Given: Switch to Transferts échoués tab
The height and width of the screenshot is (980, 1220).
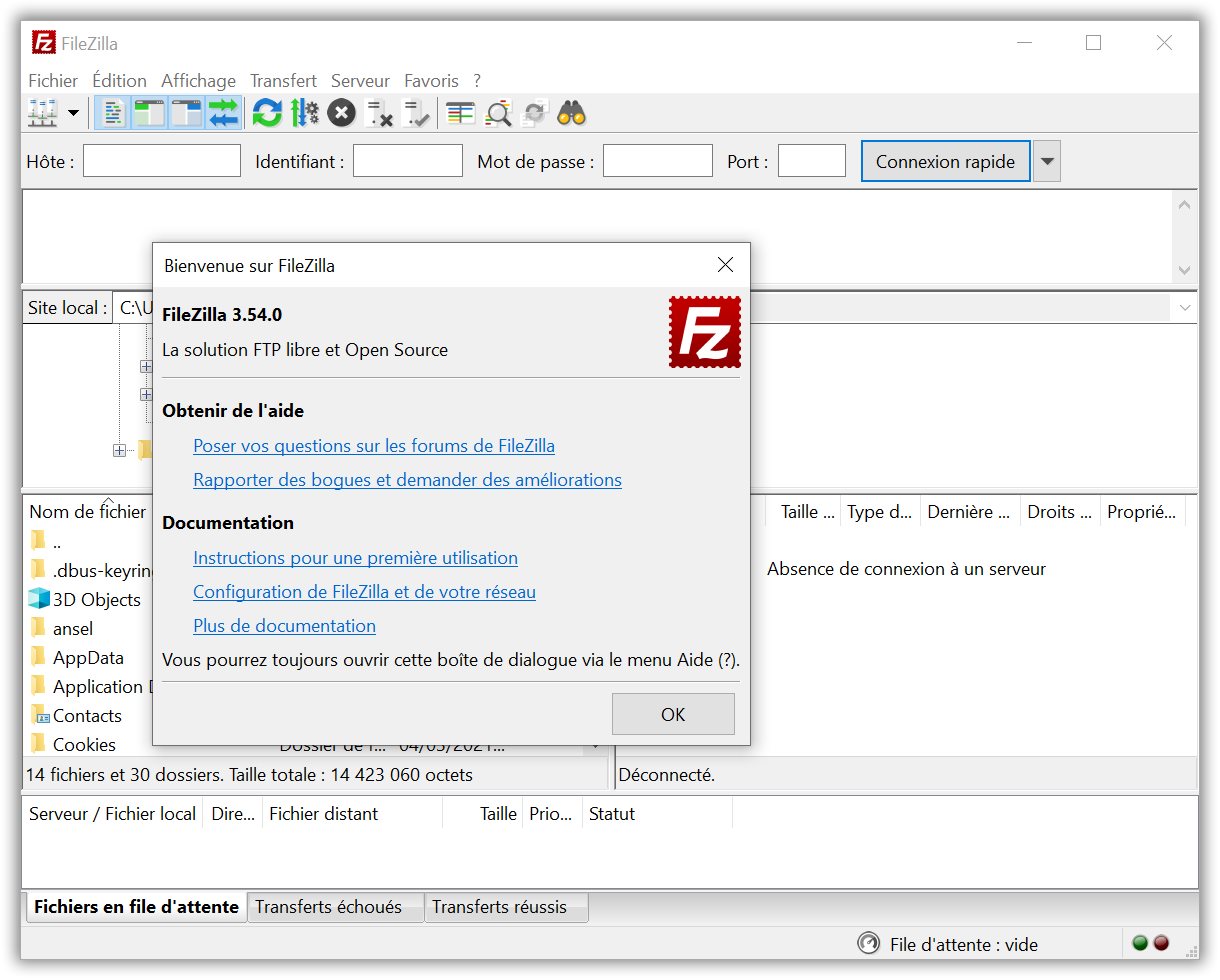Looking at the screenshot, I should (x=335, y=907).
